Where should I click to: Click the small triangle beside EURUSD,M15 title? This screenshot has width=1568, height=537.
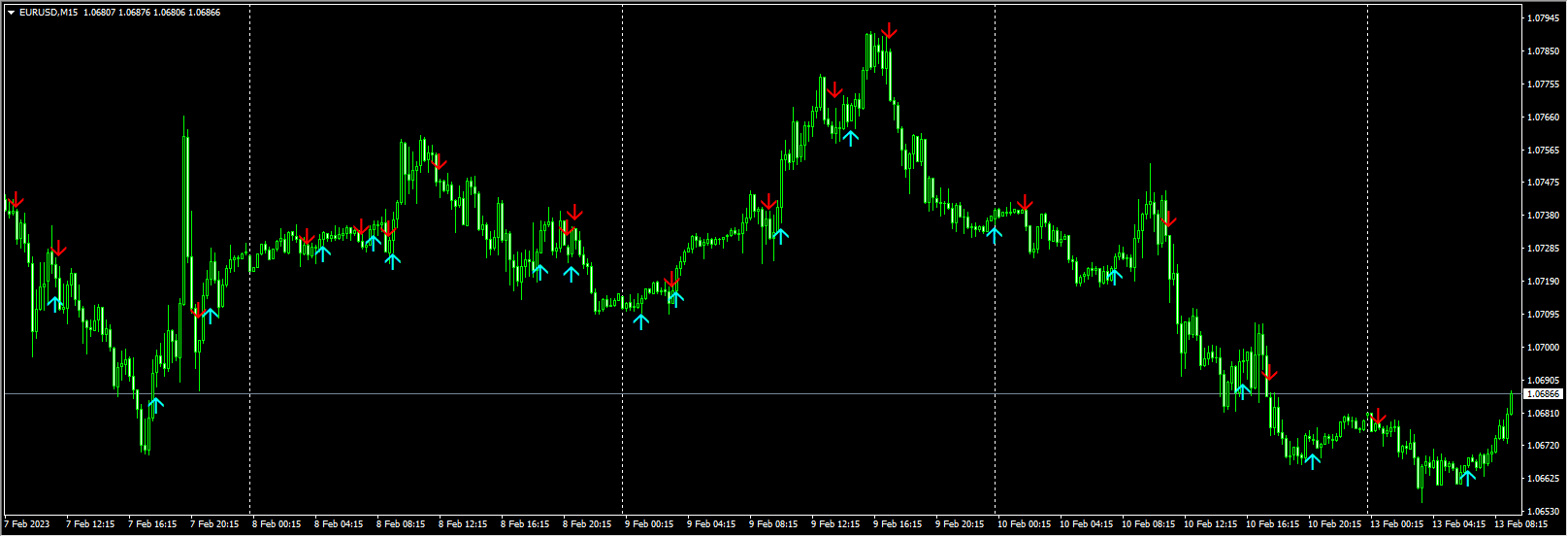pos(11,13)
